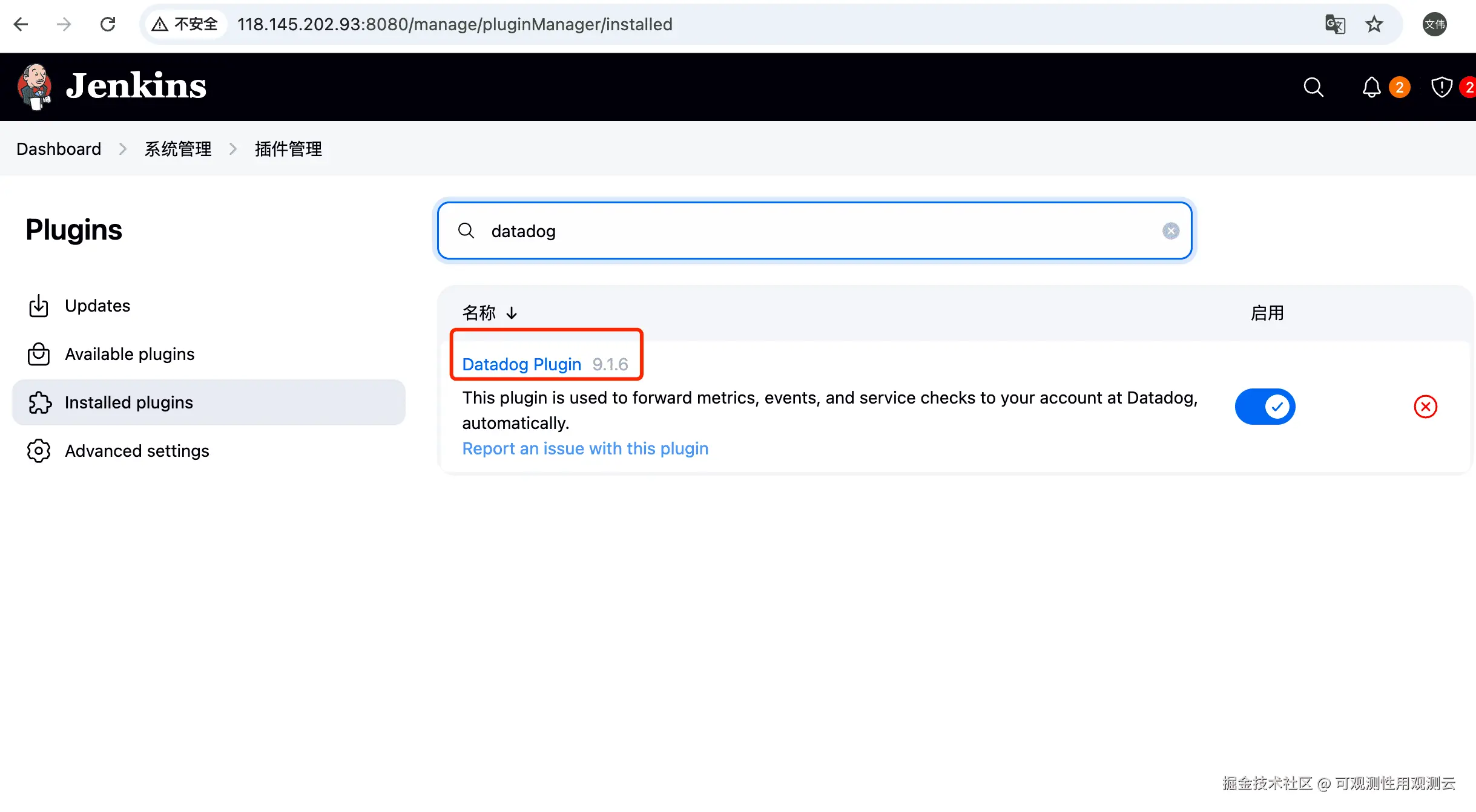Click the Jenkins butler logo
This screenshot has width=1476, height=812.
pyautogui.click(x=35, y=87)
